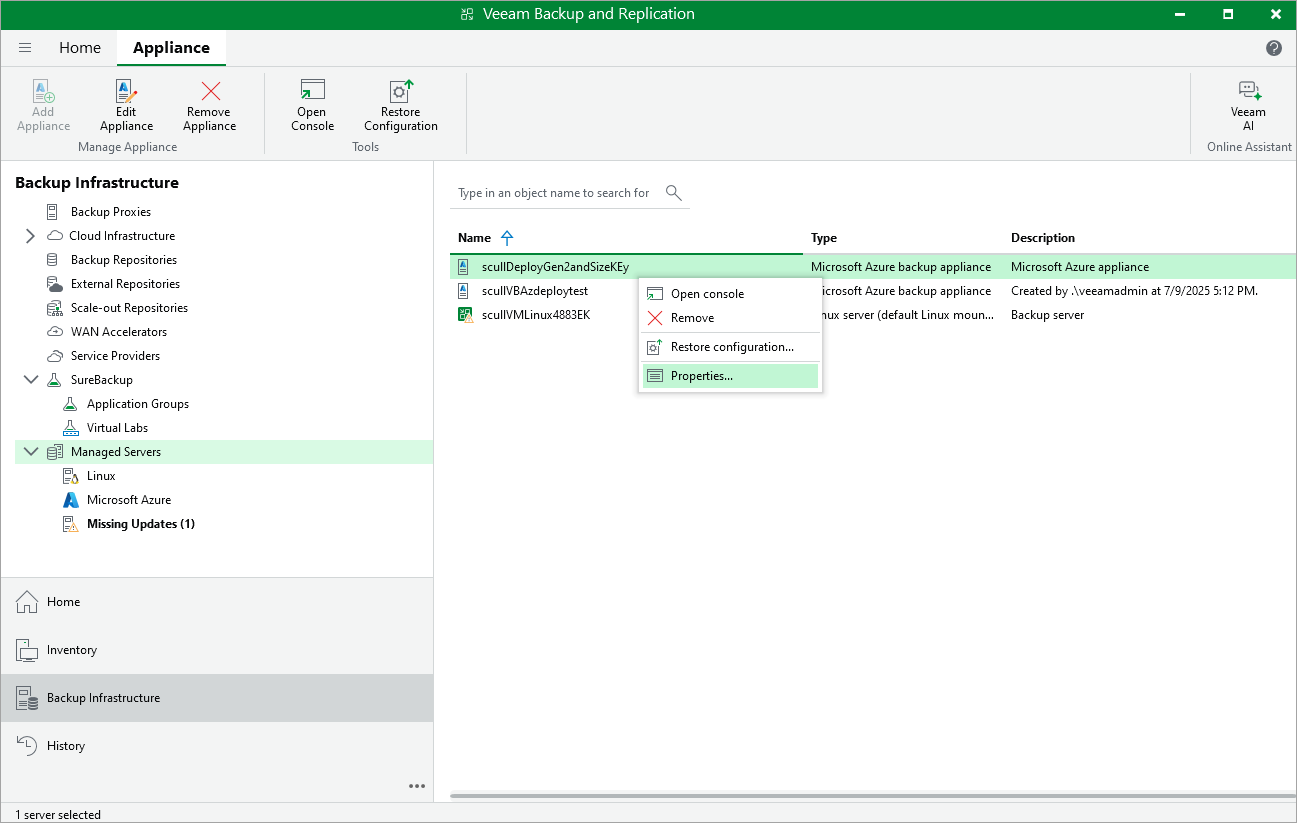The image size is (1297, 823).
Task: Click the Missing Updates warning icon
Action: tap(70, 524)
